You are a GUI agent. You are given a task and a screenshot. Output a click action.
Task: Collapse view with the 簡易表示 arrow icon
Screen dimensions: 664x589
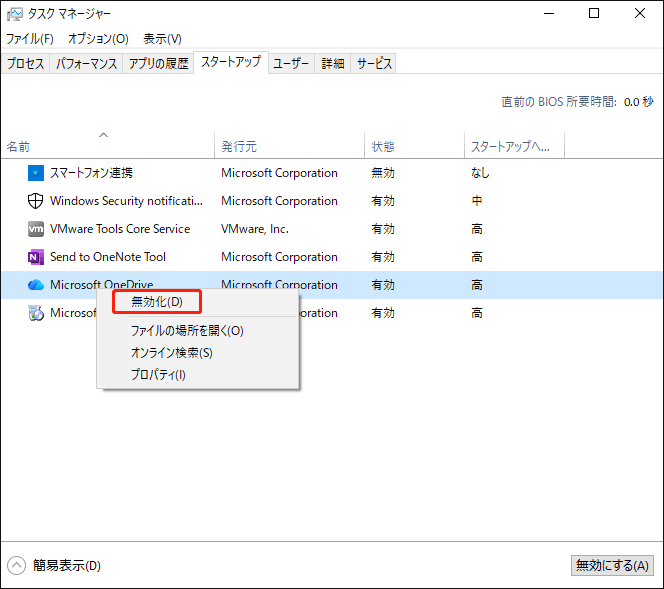coord(17,565)
